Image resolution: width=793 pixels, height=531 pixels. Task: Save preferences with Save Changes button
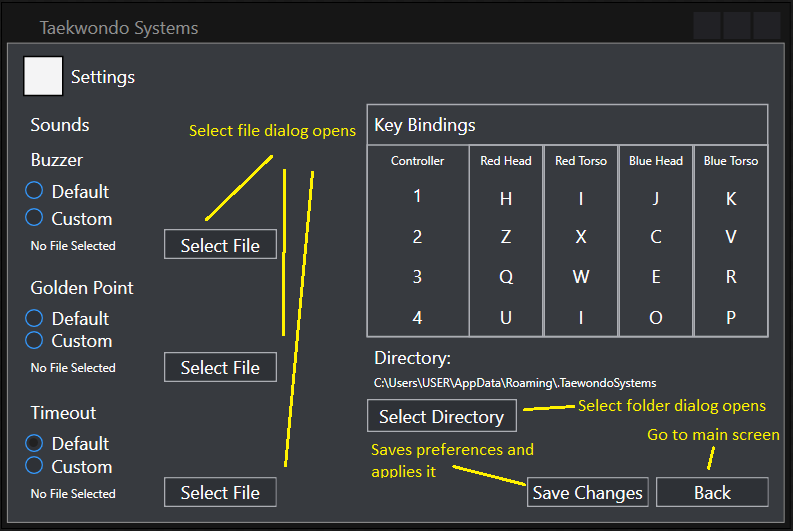point(587,492)
